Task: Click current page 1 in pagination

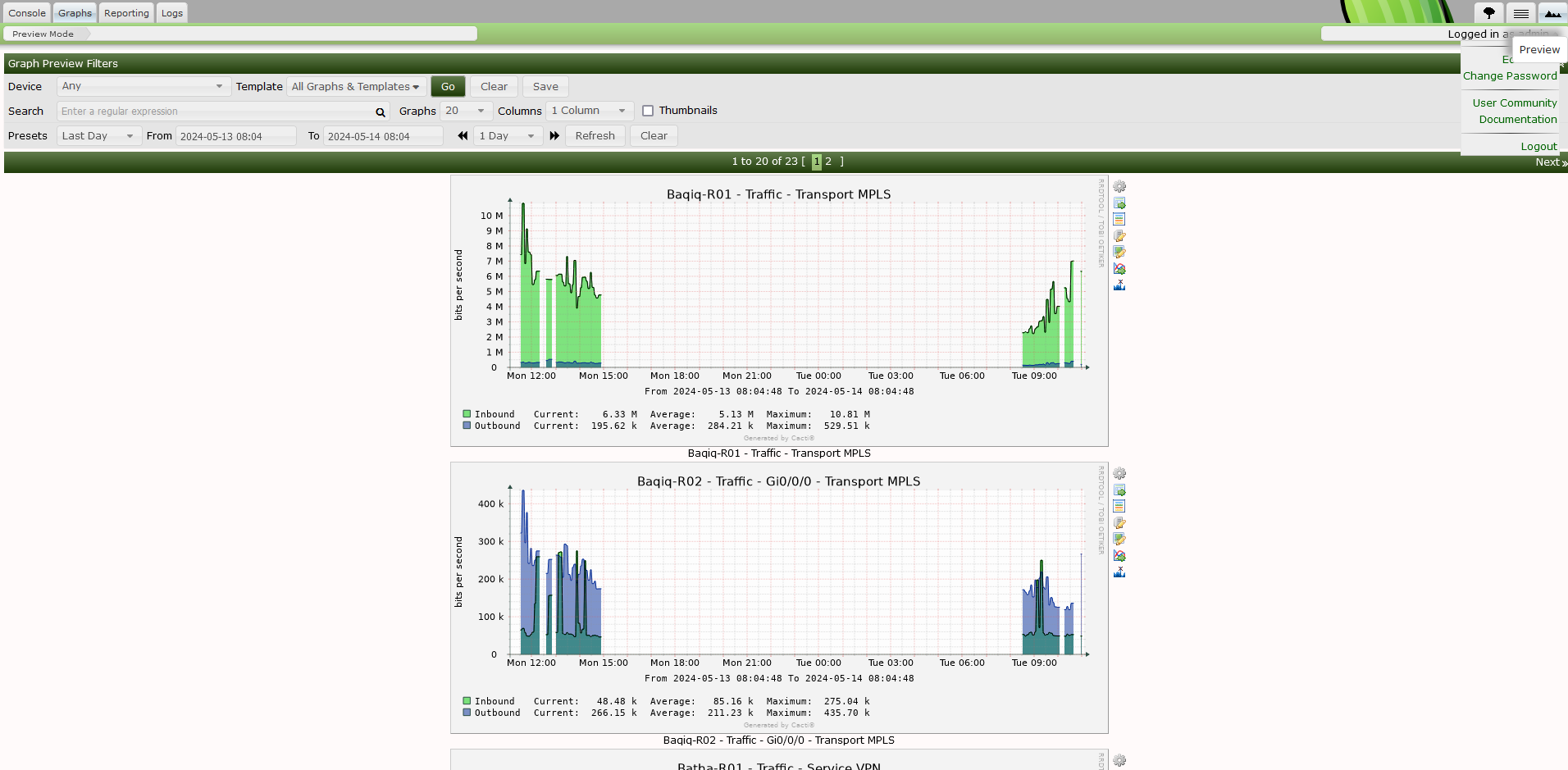Action: pyautogui.click(x=817, y=162)
